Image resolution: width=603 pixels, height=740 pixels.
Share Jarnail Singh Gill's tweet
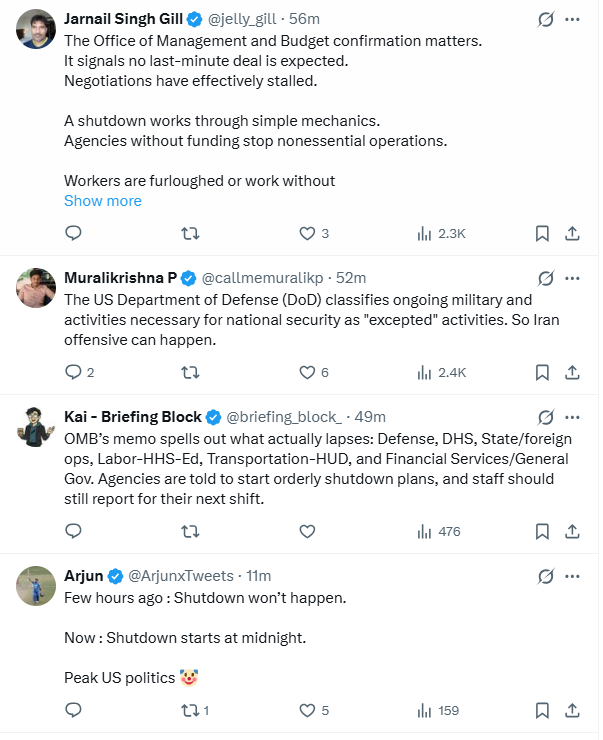click(x=572, y=233)
